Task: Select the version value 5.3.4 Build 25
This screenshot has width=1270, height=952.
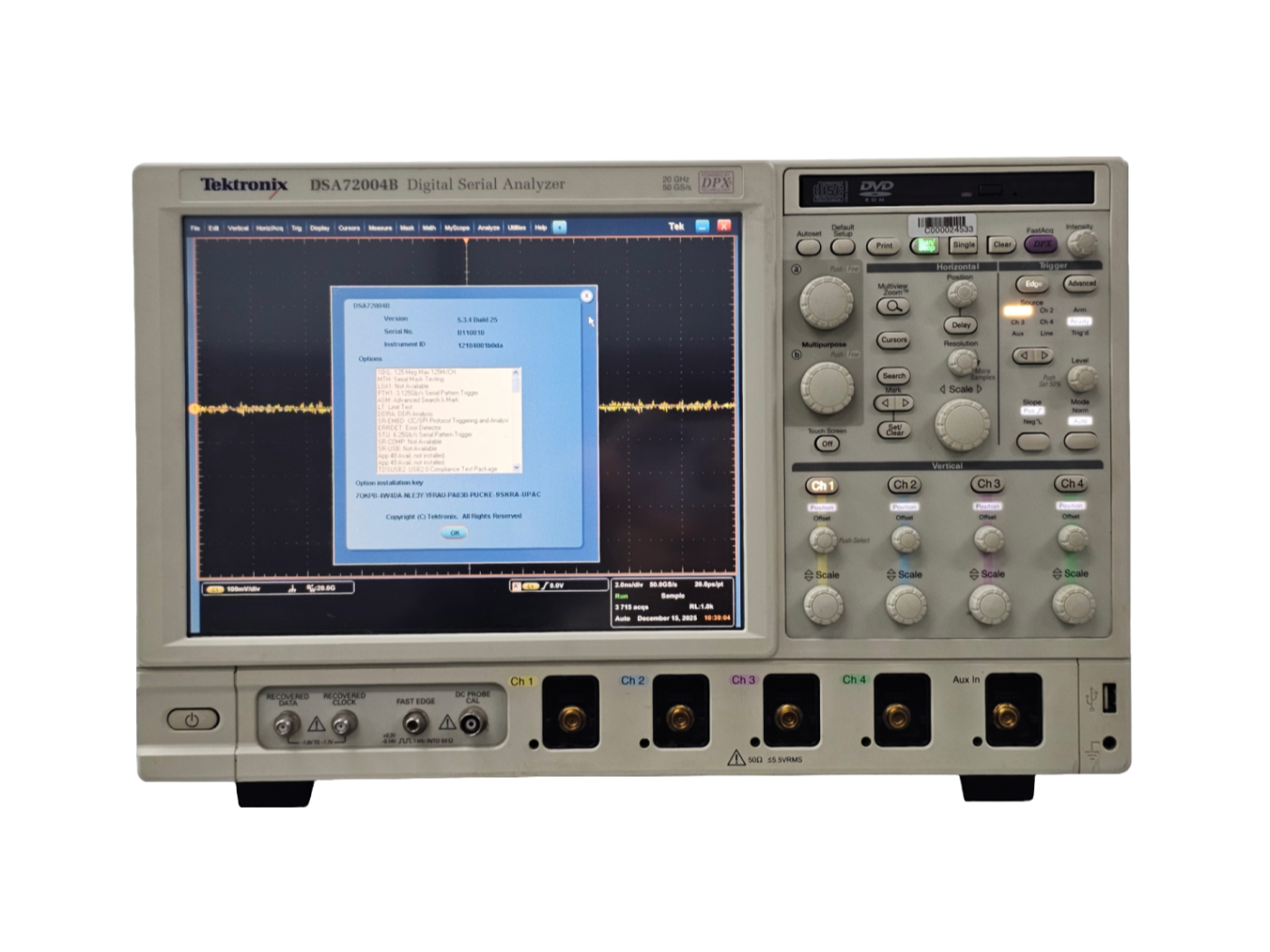Action: click(477, 320)
